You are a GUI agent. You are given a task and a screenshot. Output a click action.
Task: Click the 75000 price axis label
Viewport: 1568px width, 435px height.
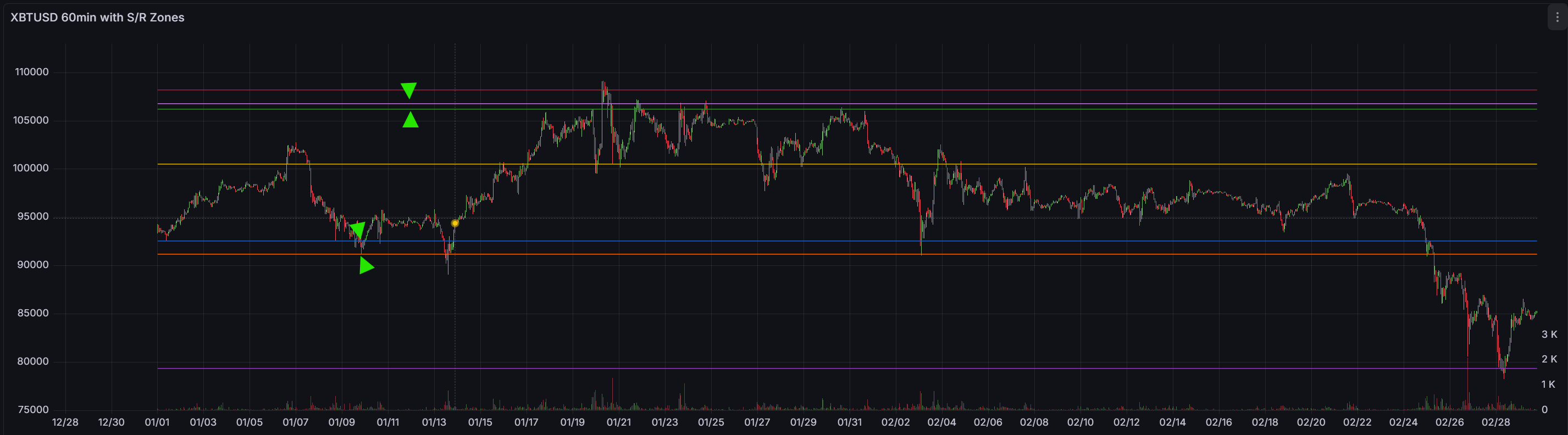[34, 409]
